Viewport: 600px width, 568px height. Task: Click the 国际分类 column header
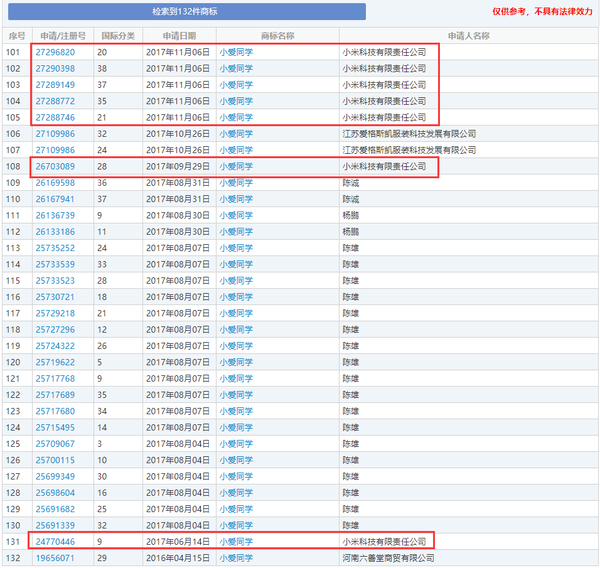click(118, 36)
